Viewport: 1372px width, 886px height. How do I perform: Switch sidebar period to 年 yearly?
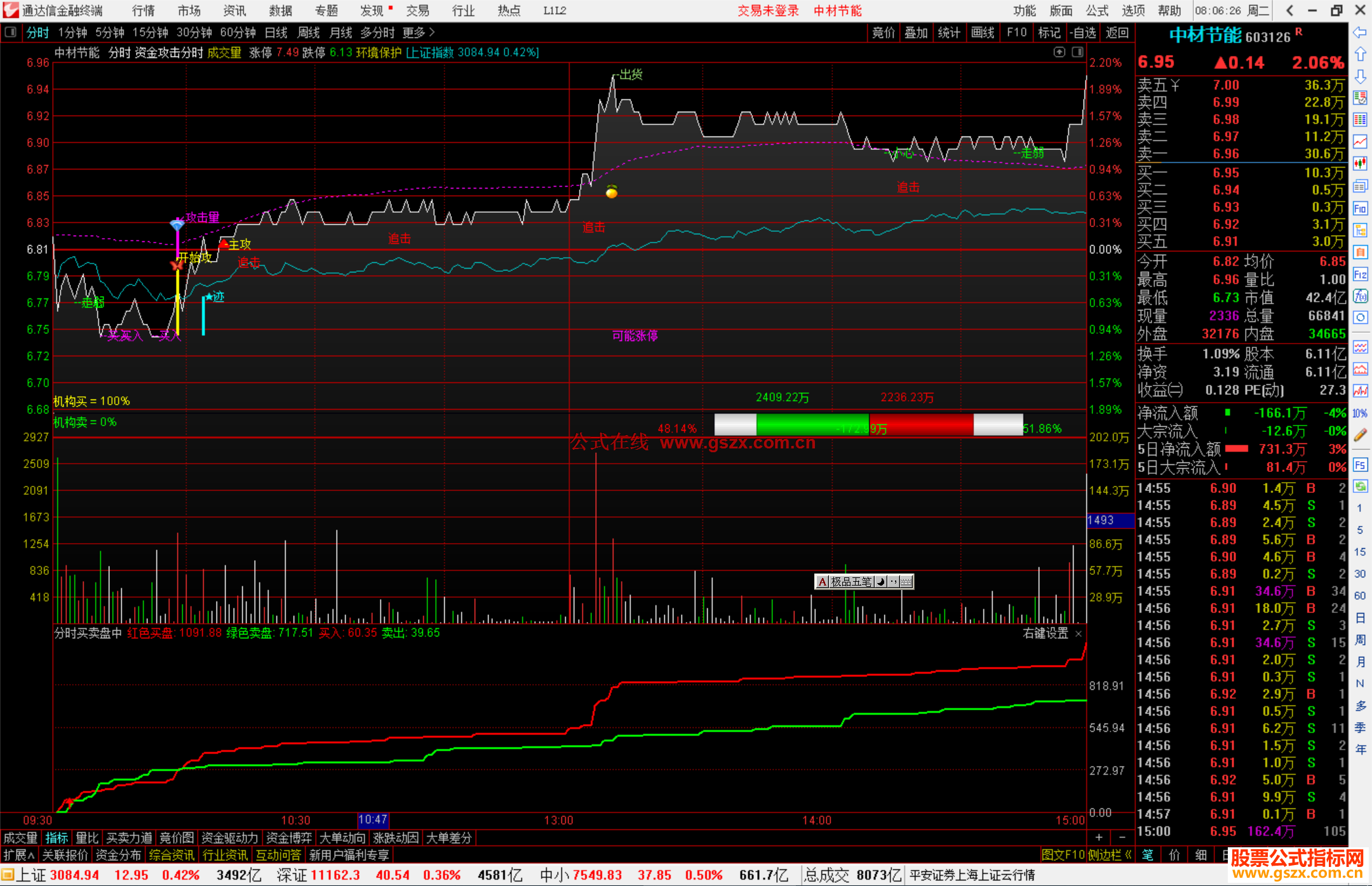1360,749
